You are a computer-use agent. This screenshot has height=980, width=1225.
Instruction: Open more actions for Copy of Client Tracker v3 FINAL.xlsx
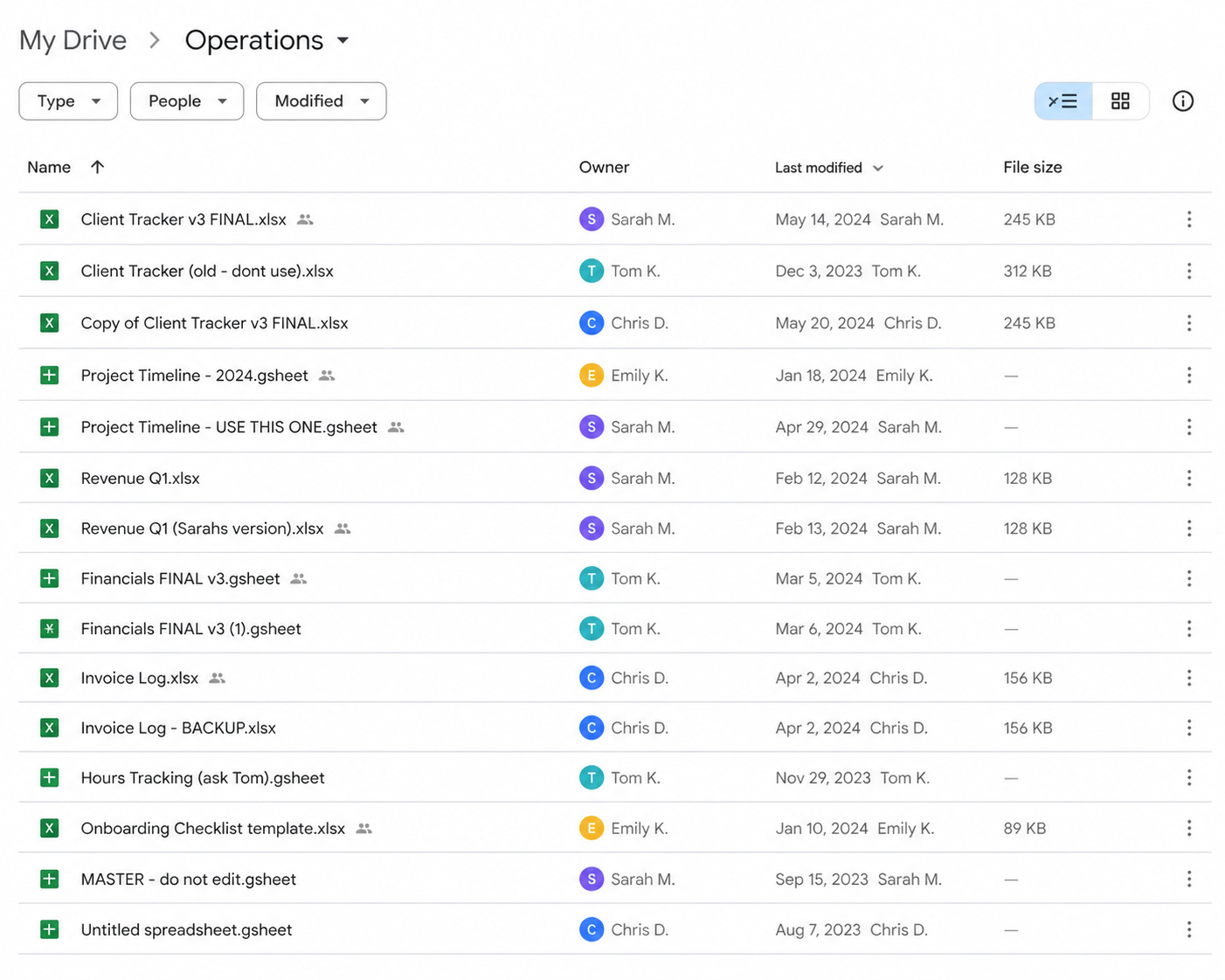tap(1188, 323)
